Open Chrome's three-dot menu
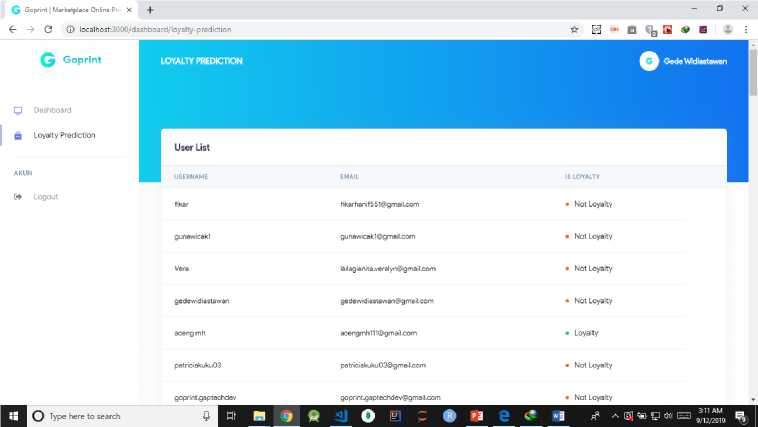 point(746,29)
